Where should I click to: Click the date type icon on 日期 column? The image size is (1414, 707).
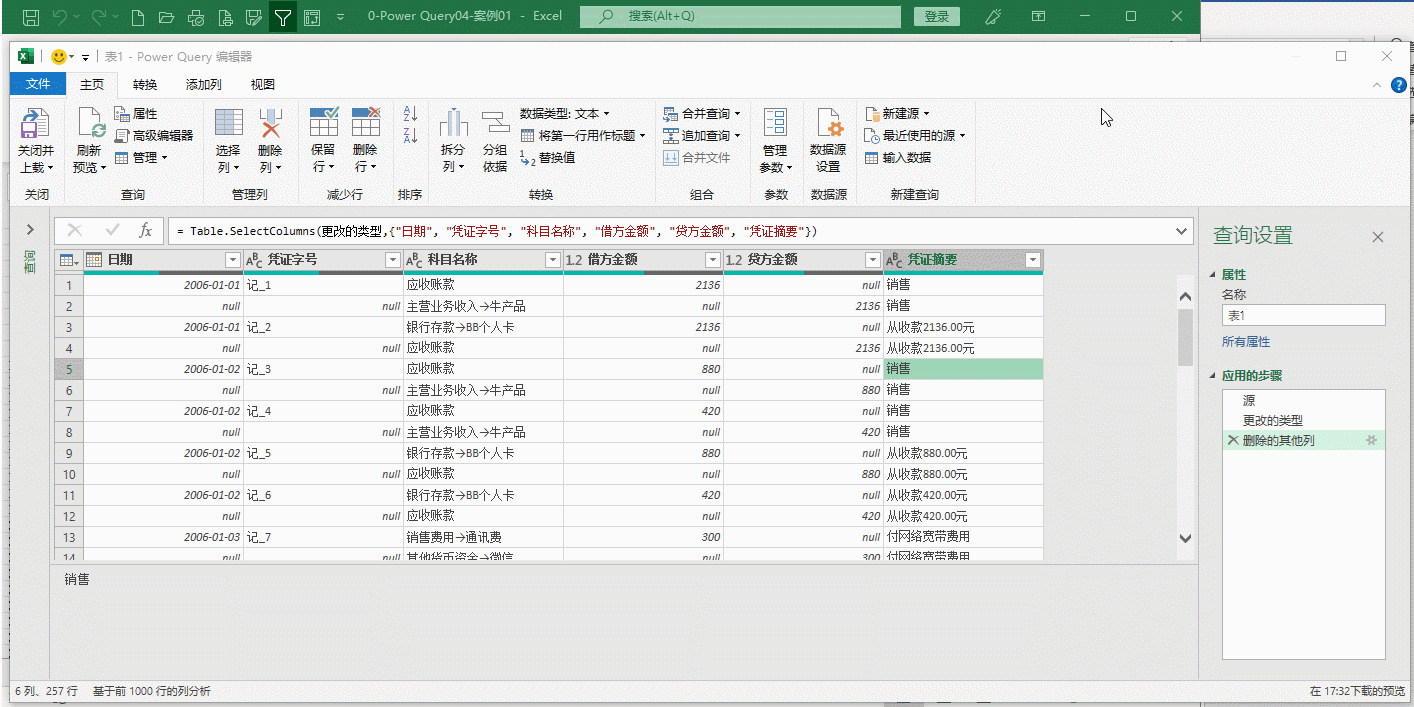[95, 260]
